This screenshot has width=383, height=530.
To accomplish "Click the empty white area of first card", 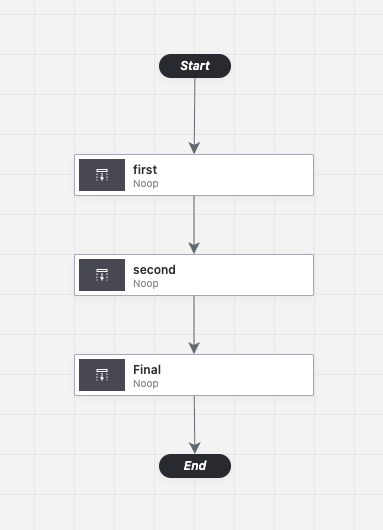I will pos(237,175).
